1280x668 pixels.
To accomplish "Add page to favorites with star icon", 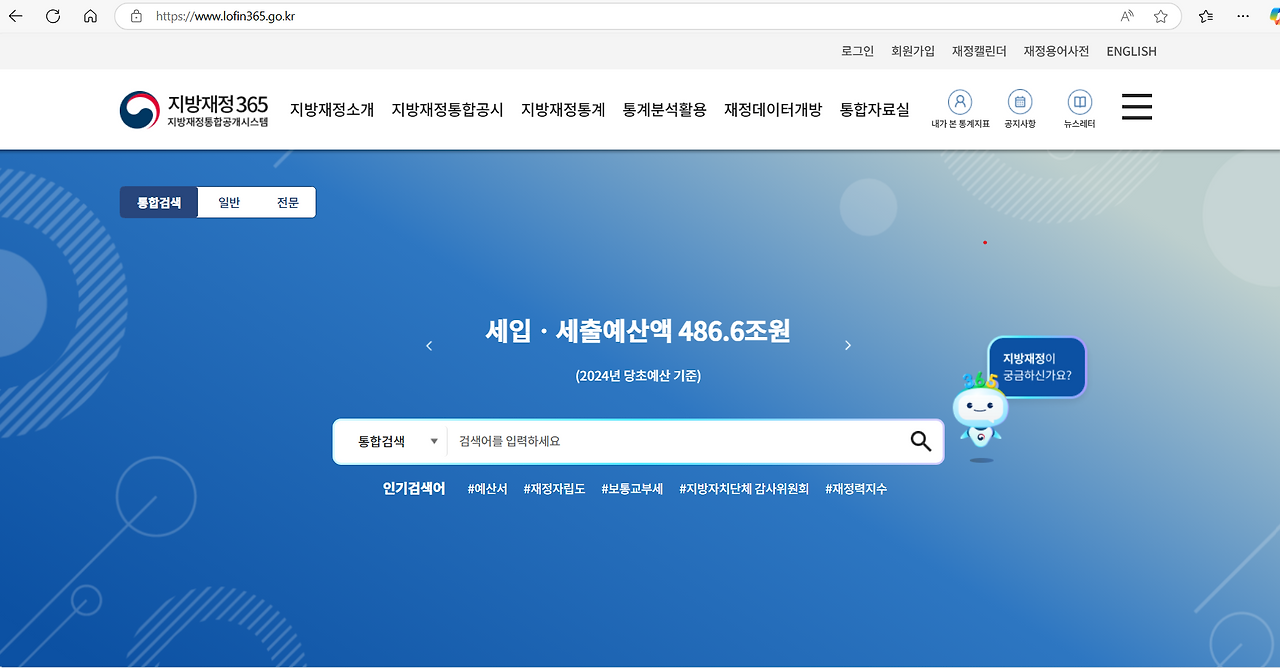I will click(1160, 16).
